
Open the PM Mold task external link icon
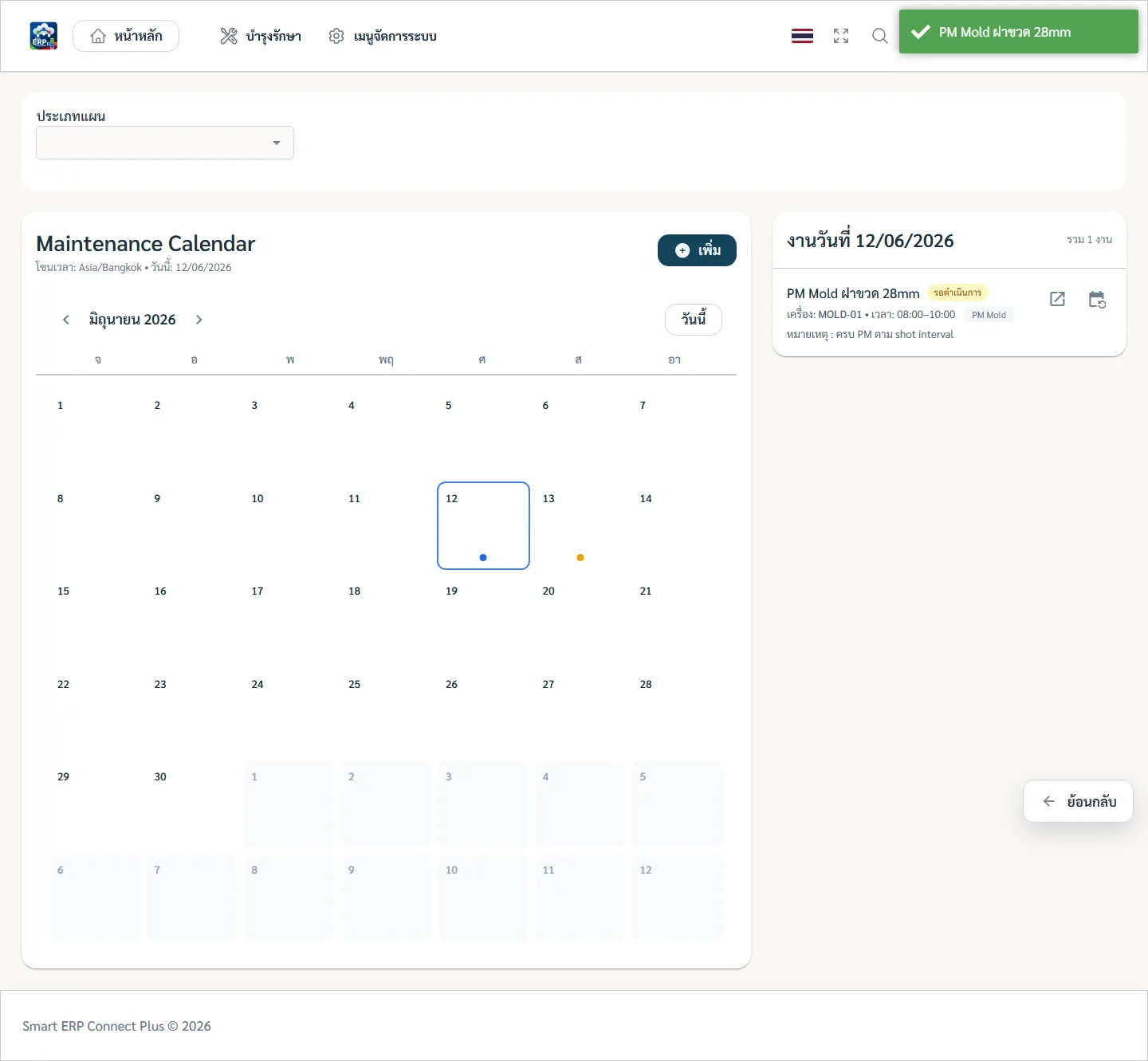click(1057, 299)
